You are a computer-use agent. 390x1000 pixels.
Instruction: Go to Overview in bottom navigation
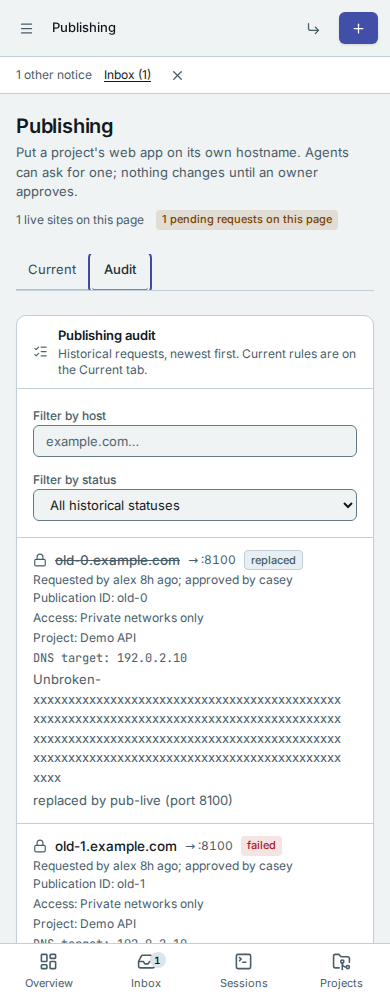click(x=49, y=971)
